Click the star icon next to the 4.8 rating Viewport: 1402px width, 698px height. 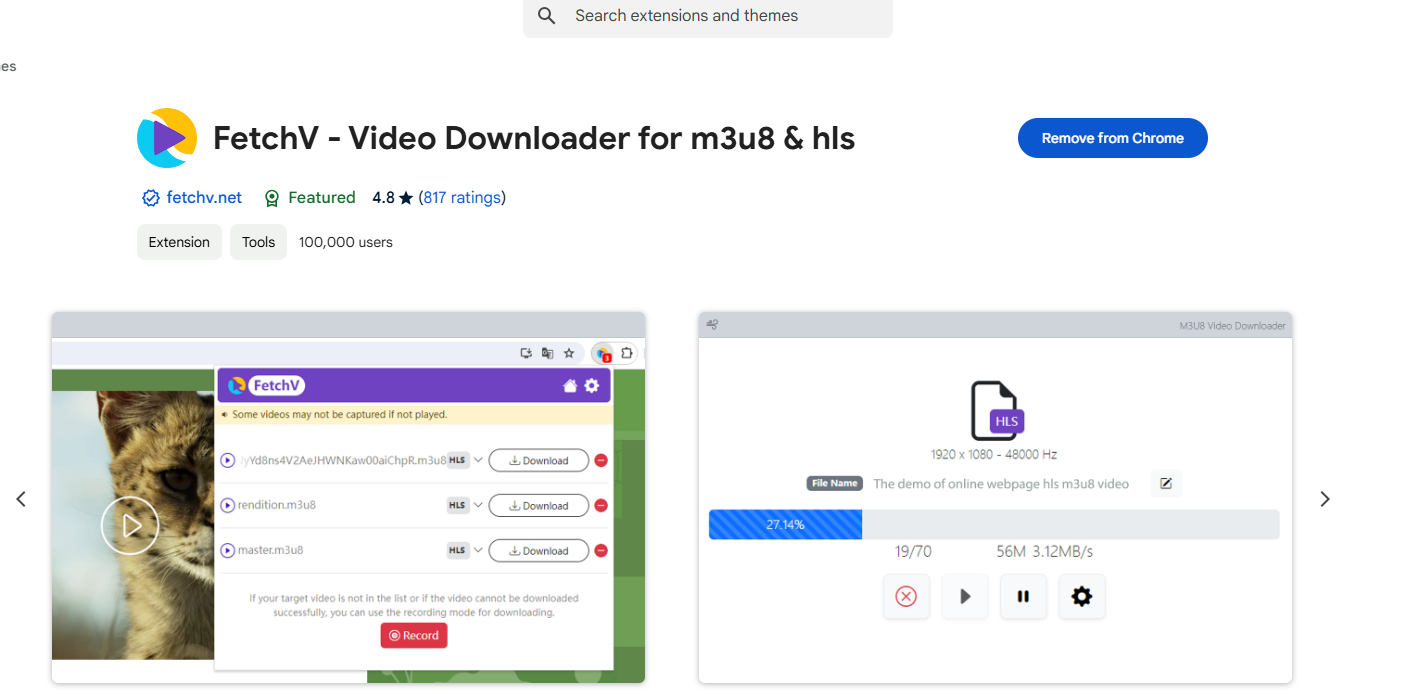[x=406, y=198]
